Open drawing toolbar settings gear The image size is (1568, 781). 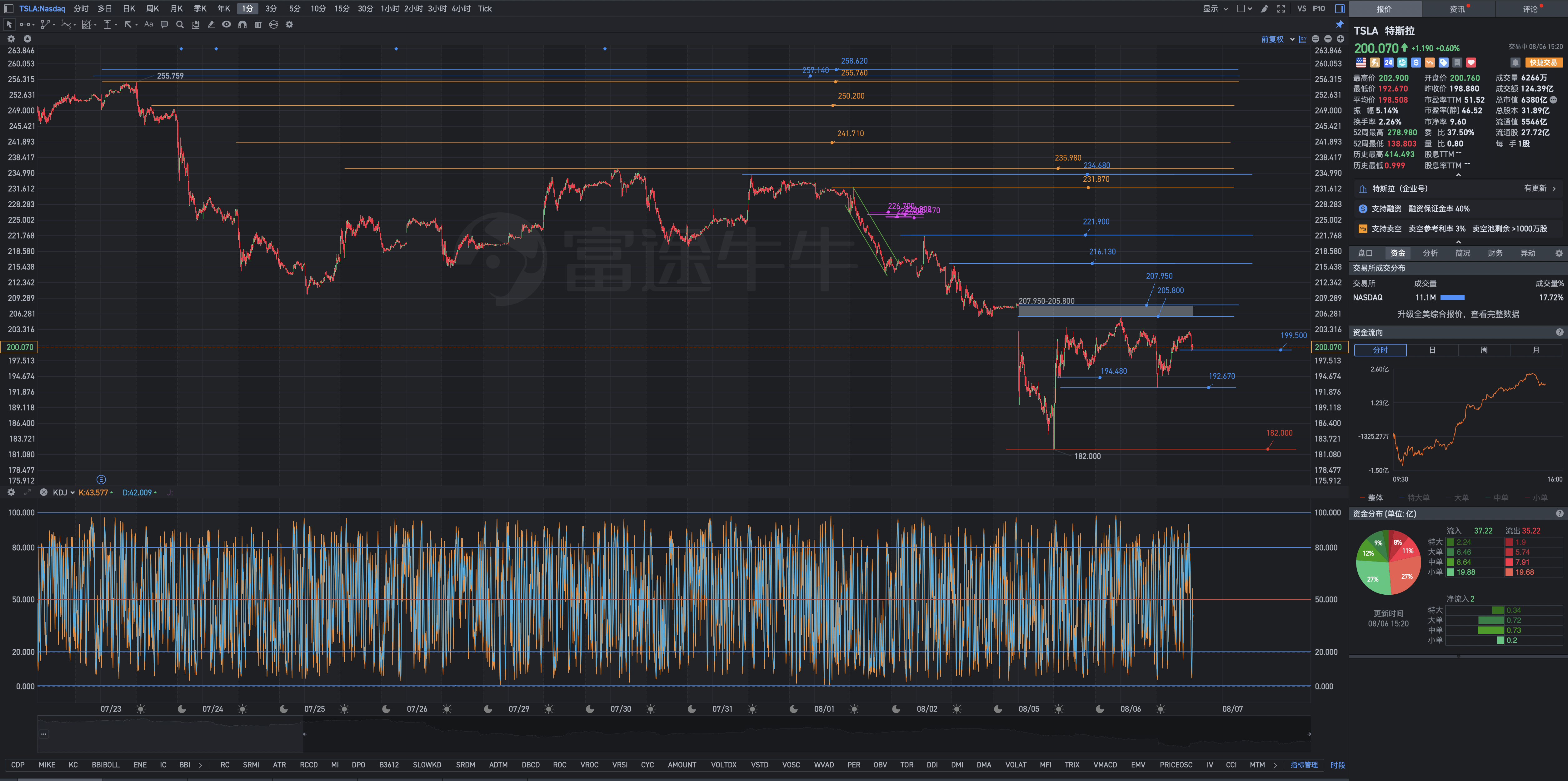click(x=290, y=24)
